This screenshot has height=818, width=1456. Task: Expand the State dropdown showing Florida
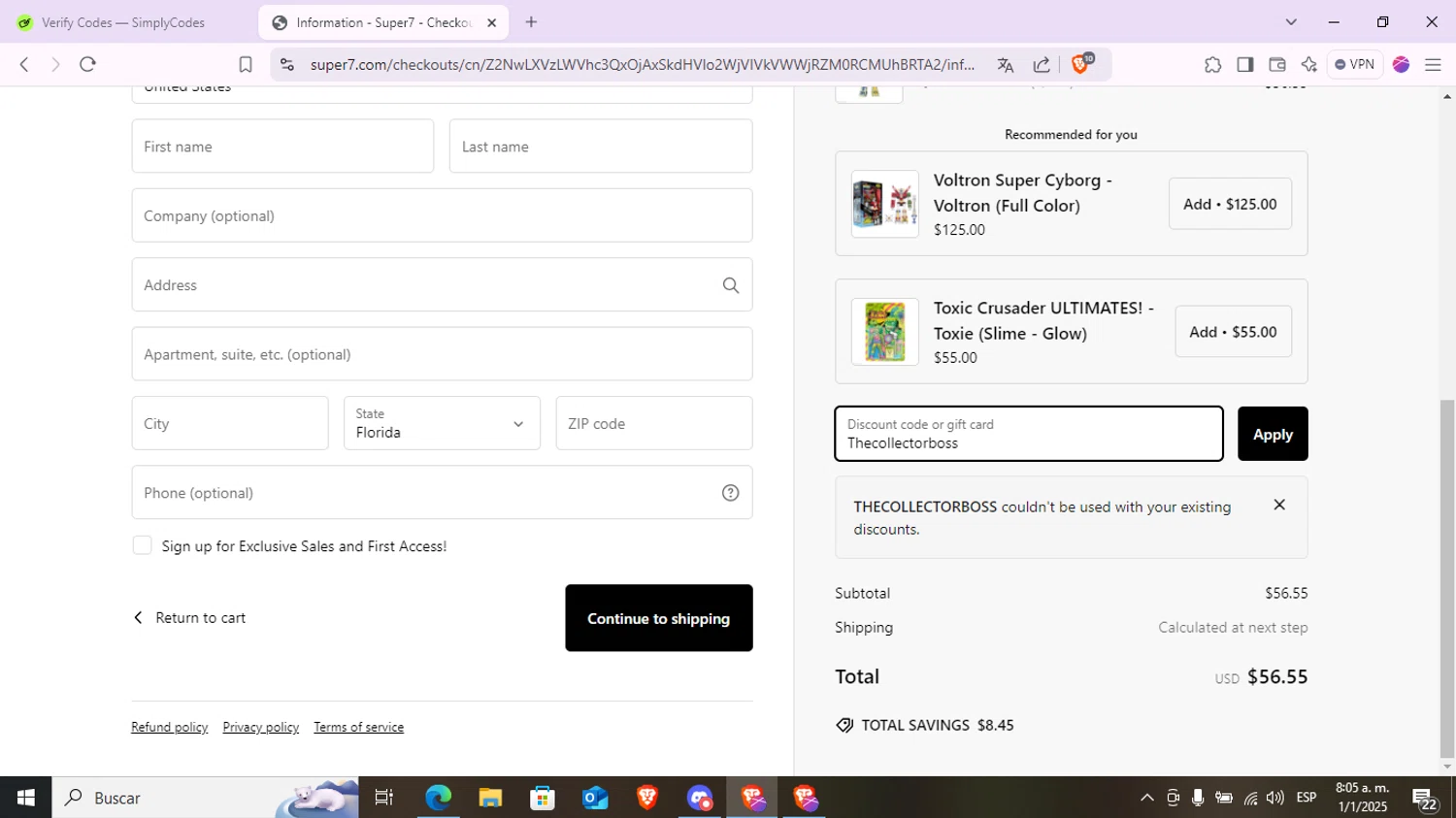442,423
